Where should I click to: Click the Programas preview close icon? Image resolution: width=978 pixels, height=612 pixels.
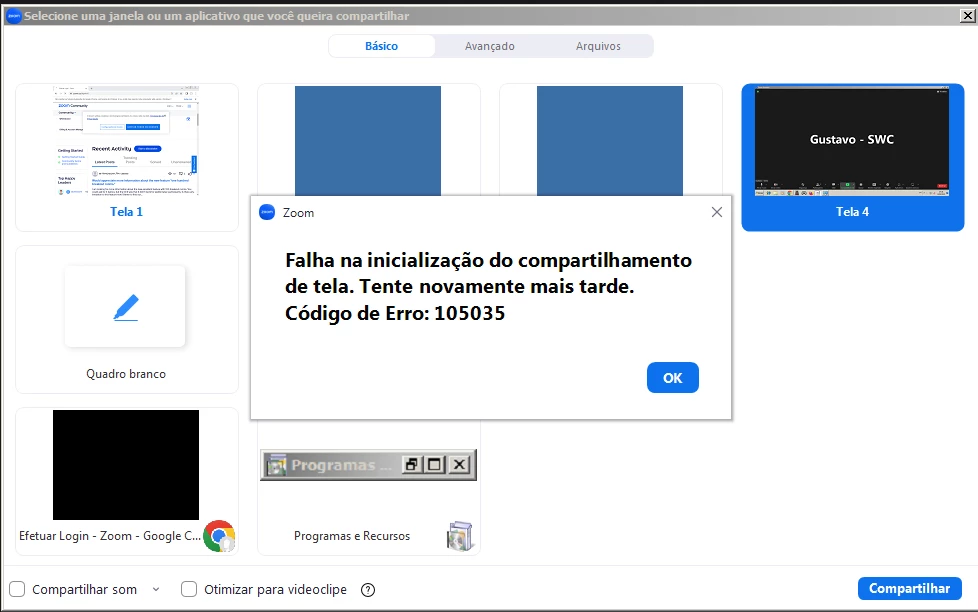[x=459, y=464]
